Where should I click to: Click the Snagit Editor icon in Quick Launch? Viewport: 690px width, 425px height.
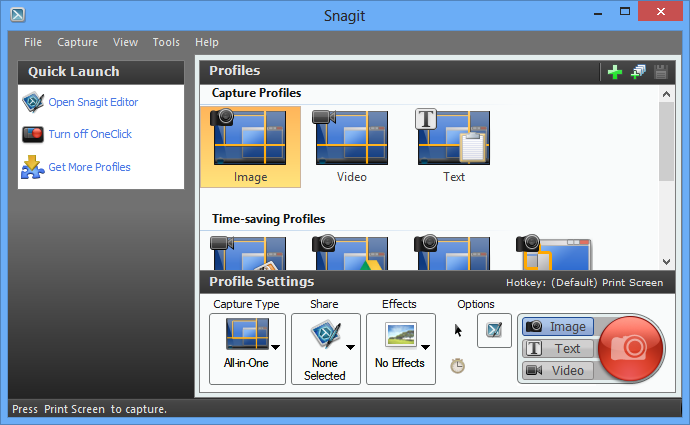tap(33, 102)
